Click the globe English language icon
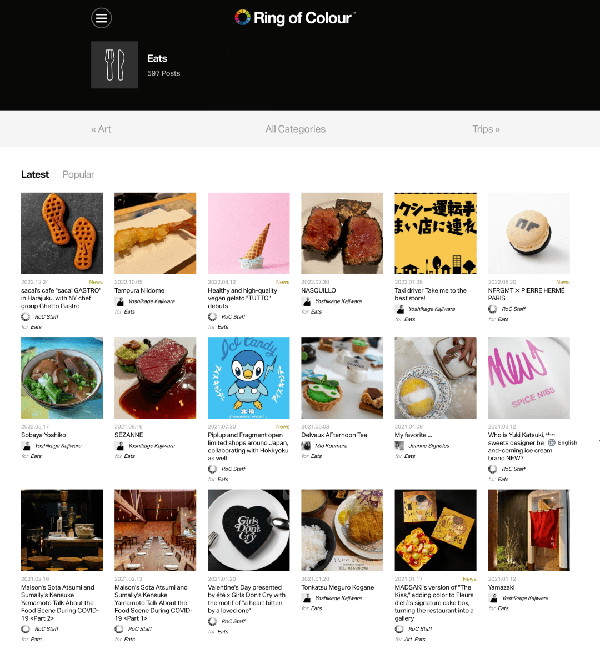Viewport: 600px width, 649px height. [552, 442]
